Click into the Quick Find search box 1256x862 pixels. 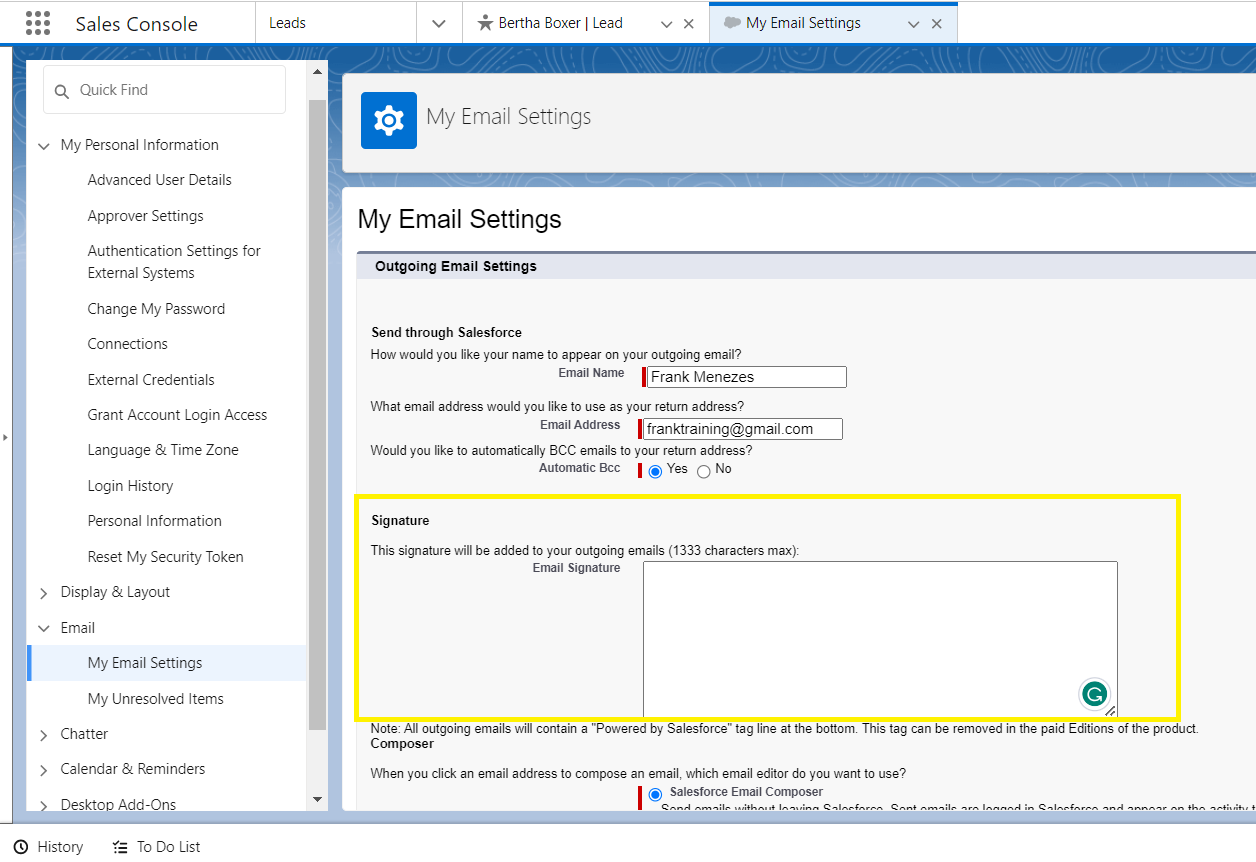[x=164, y=90]
